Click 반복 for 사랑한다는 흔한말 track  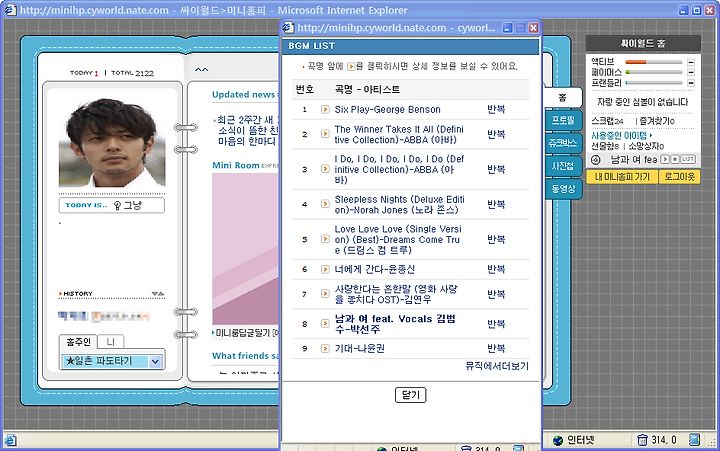[x=496, y=294]
